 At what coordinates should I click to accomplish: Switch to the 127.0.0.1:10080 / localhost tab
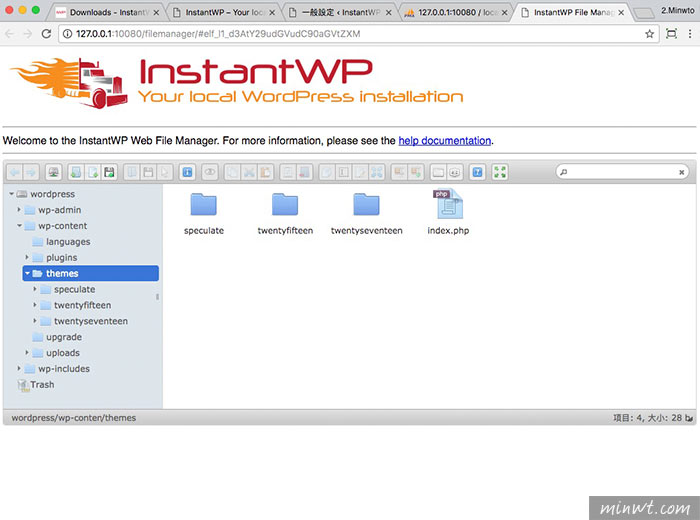click(x=456, y=12)
